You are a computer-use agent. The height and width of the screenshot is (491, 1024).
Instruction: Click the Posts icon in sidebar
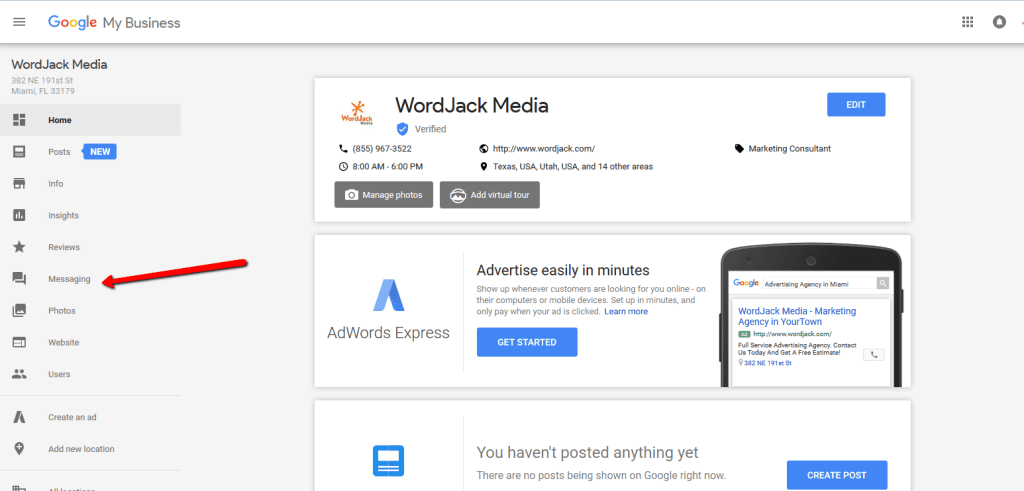tap(19, 151)
